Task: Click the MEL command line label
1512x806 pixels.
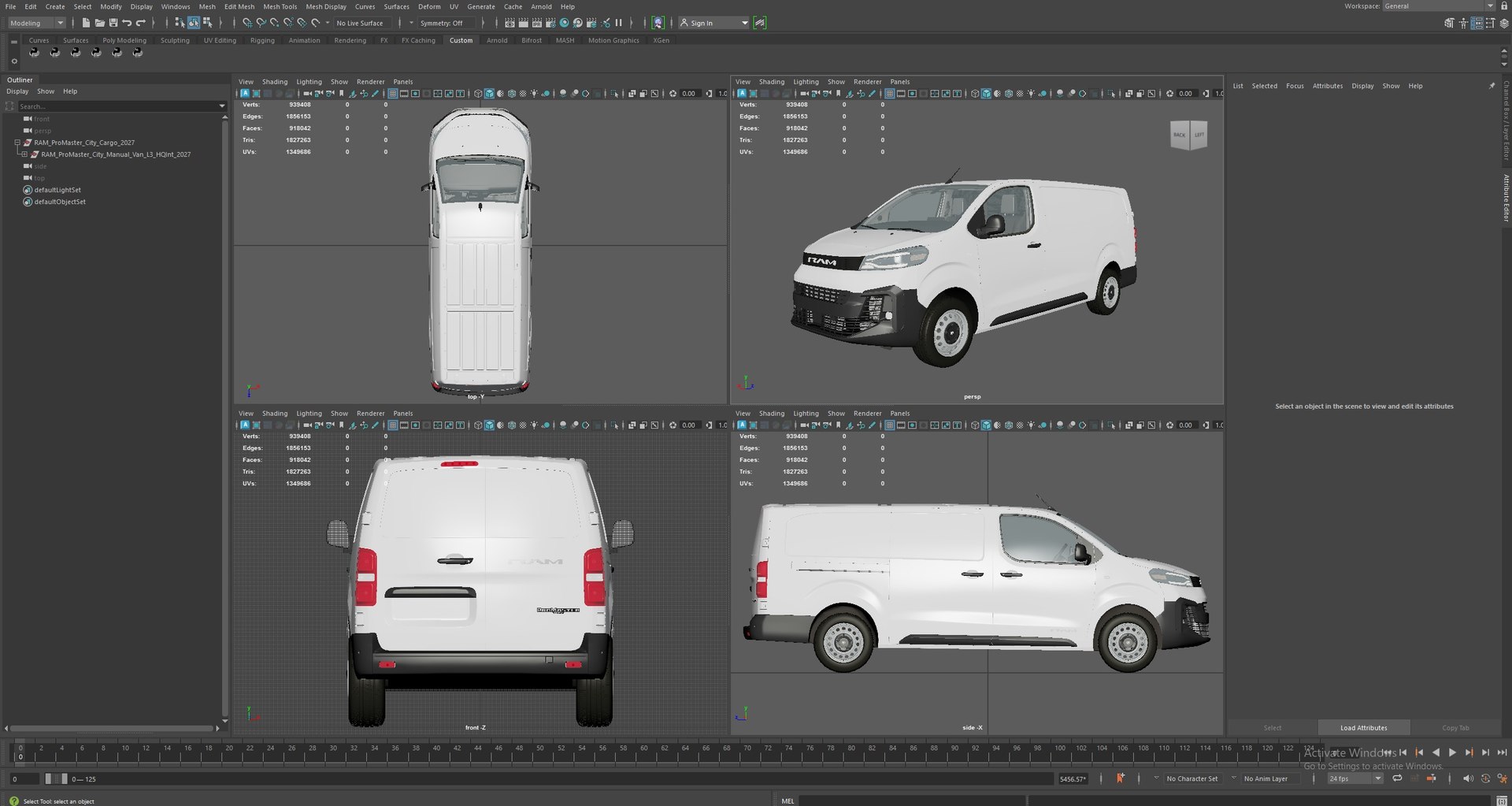Action: 787,801
